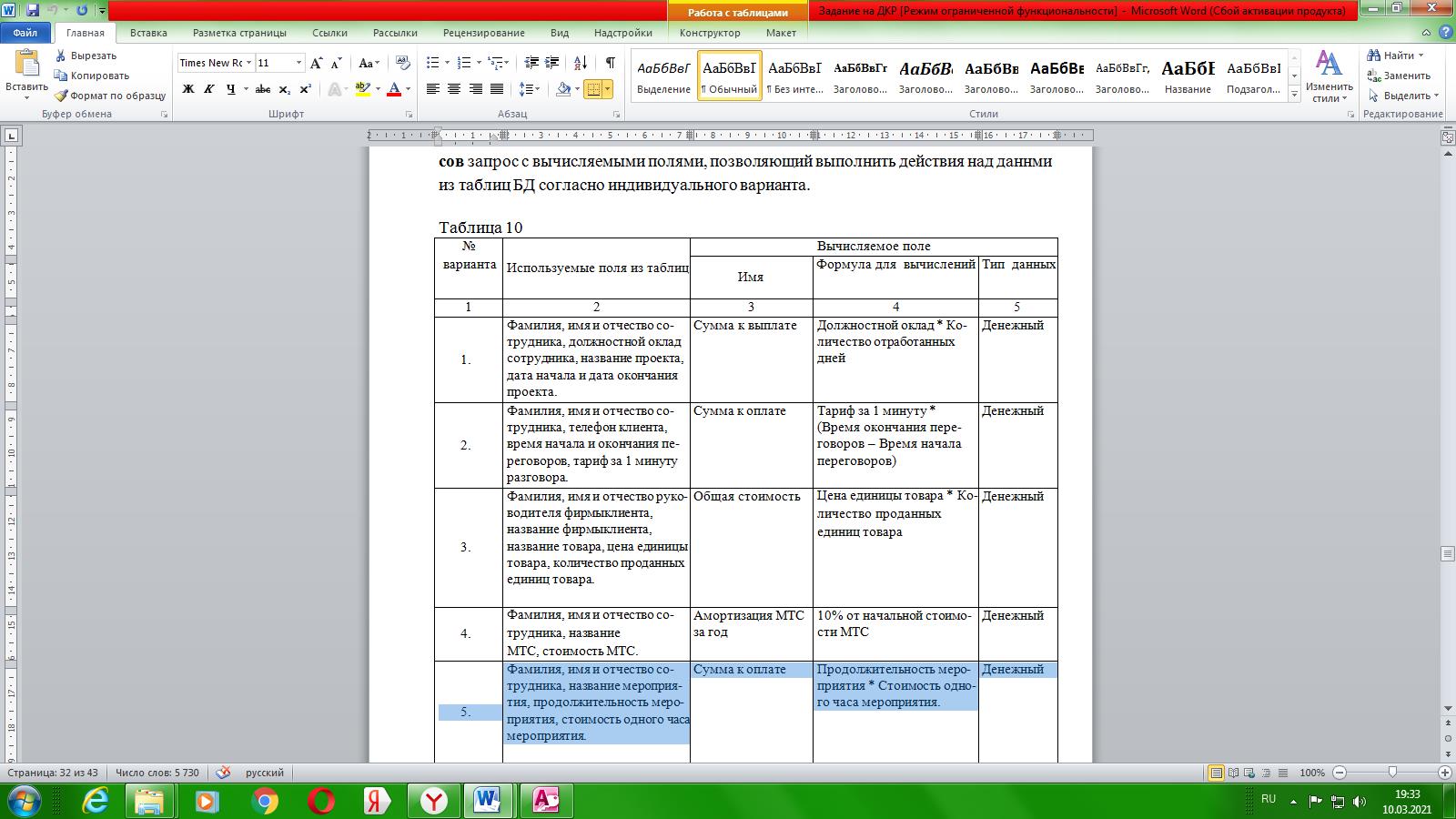Select Print Layout view in status bar
This screenshot has width=1456, height=819.
1216,773
